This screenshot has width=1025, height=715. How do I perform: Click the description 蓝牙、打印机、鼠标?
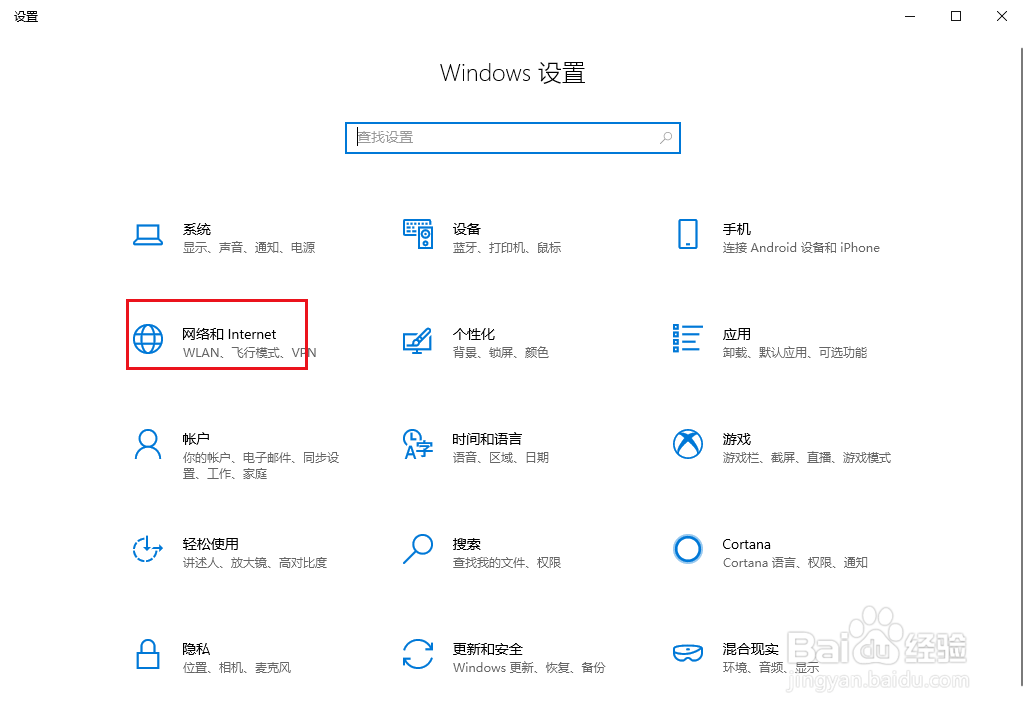[507, 248]
